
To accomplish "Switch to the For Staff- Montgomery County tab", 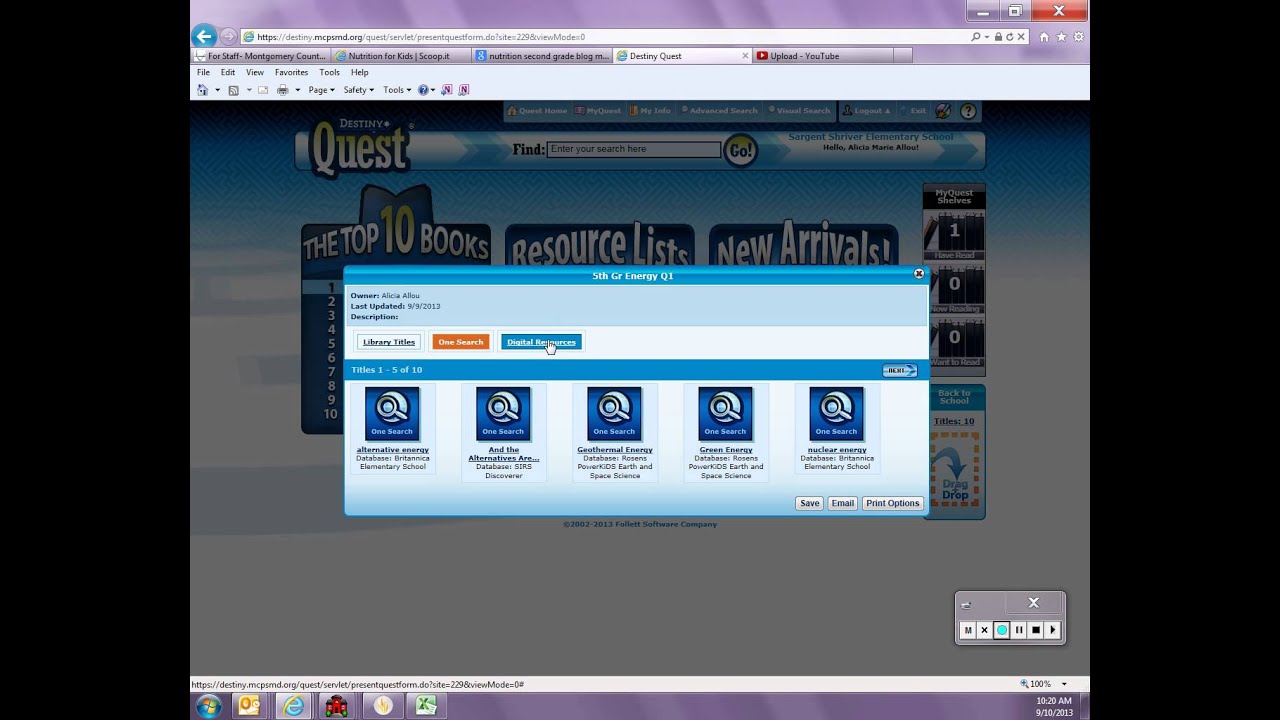I will (x=261, y=56).
